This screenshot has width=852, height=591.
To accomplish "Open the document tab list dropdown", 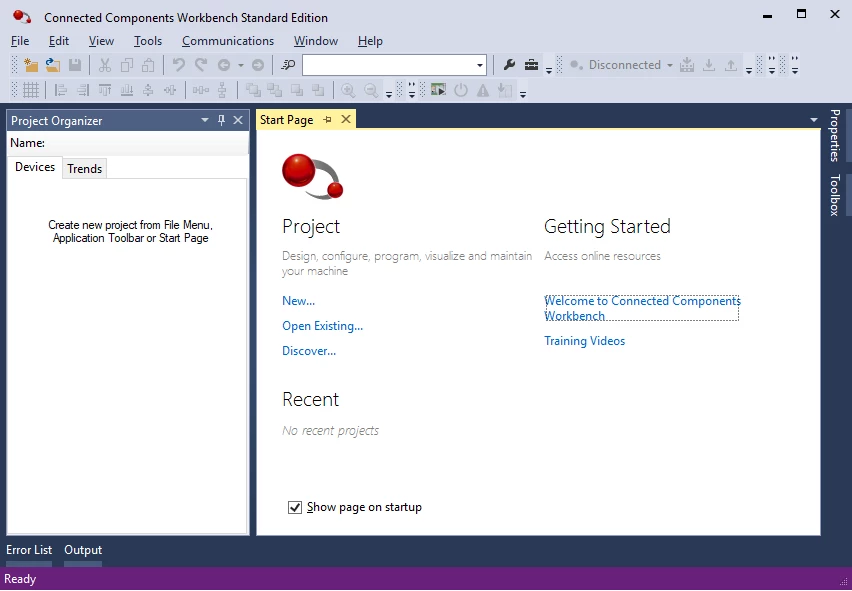I will coord(813,120).
